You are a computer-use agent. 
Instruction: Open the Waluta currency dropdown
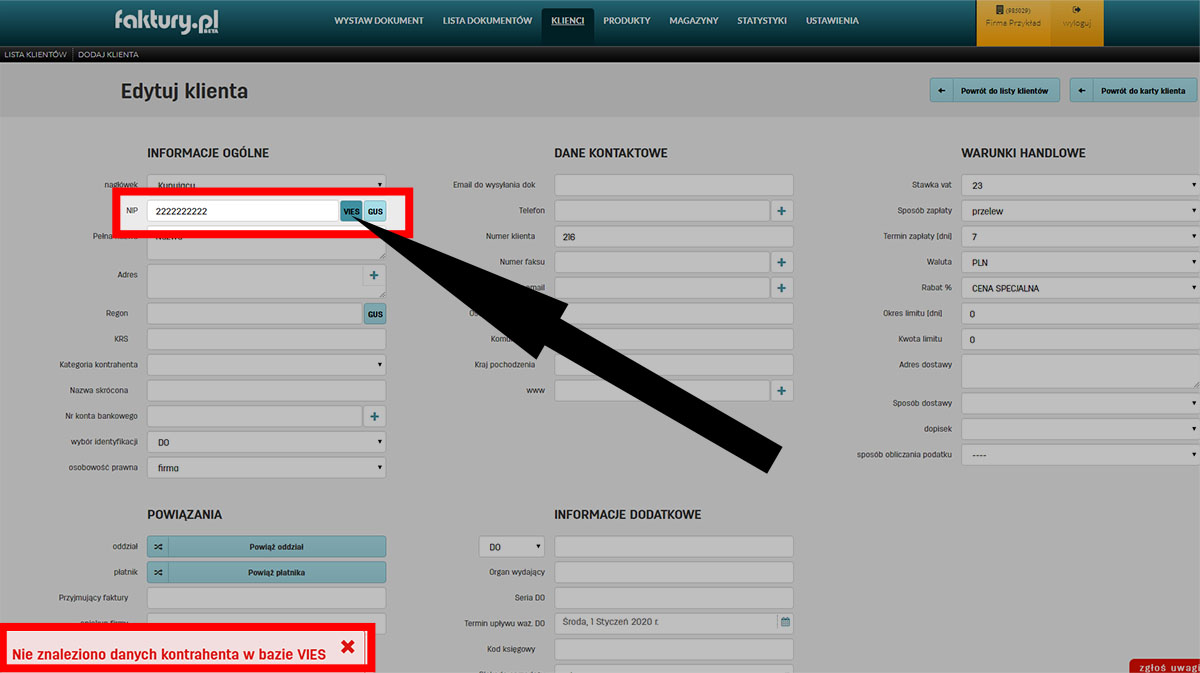click(x=1080, y=262)
